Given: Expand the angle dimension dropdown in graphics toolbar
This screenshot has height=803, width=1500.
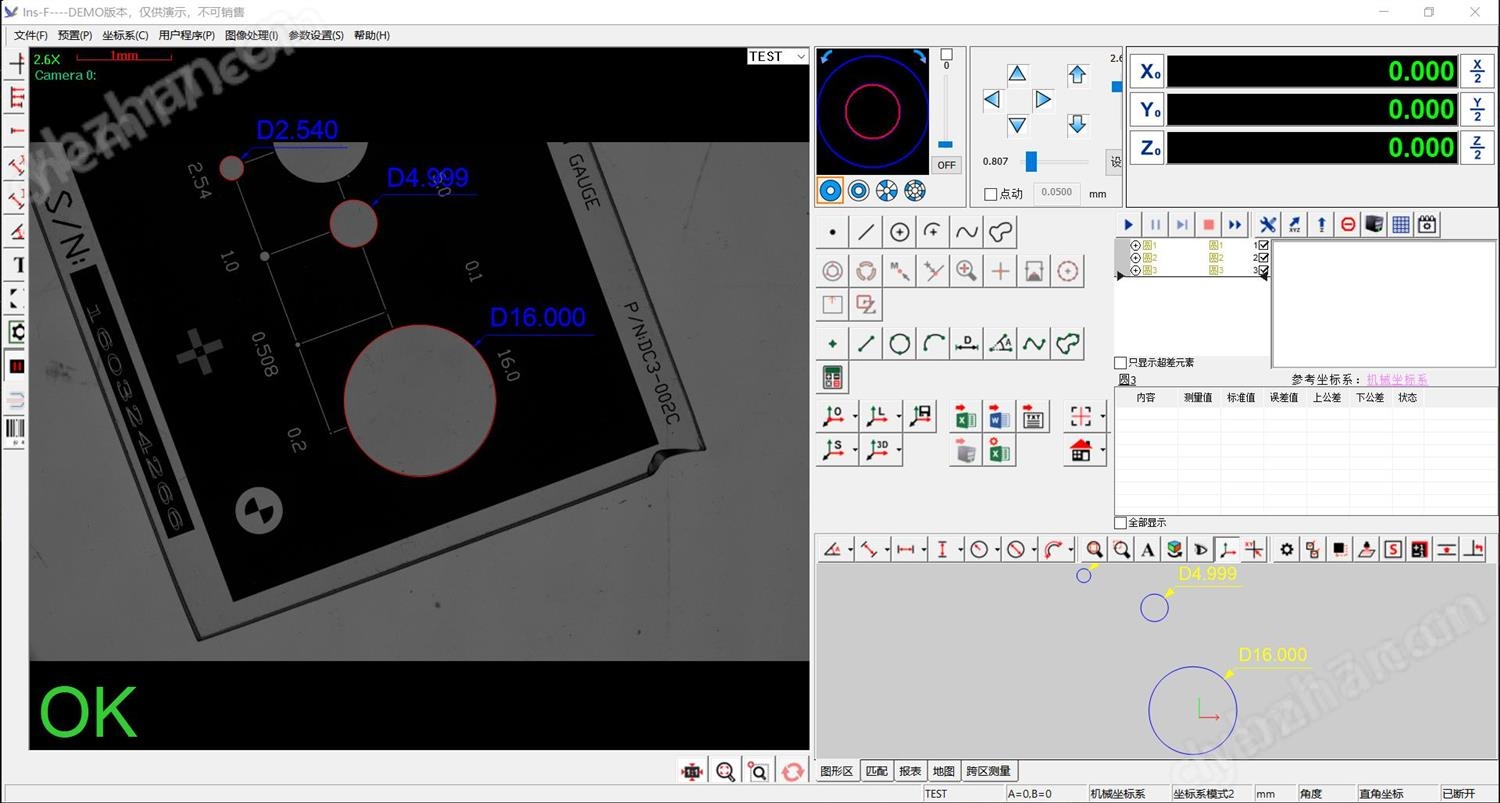Looking at the screenshot, I should pyautogui.click(x=850, y=549).
